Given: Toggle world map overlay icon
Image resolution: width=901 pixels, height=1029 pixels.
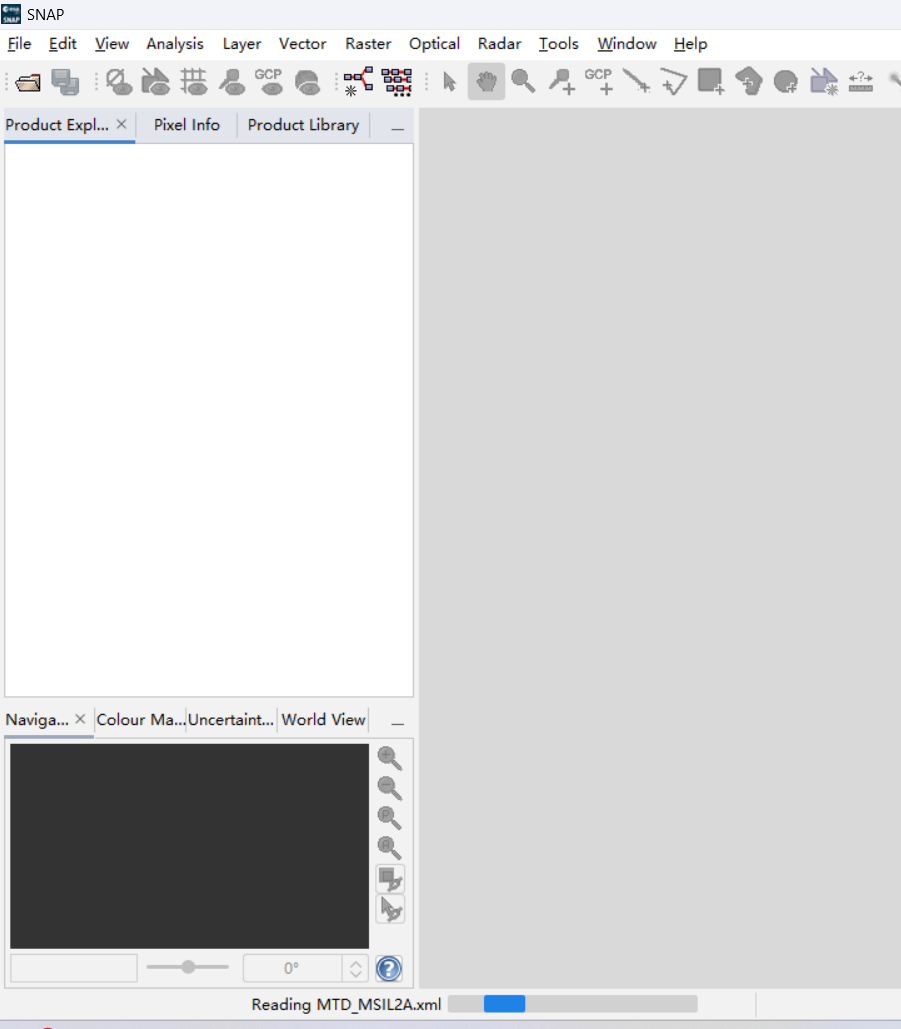Looking at the screenshot, I should [307, 82].
